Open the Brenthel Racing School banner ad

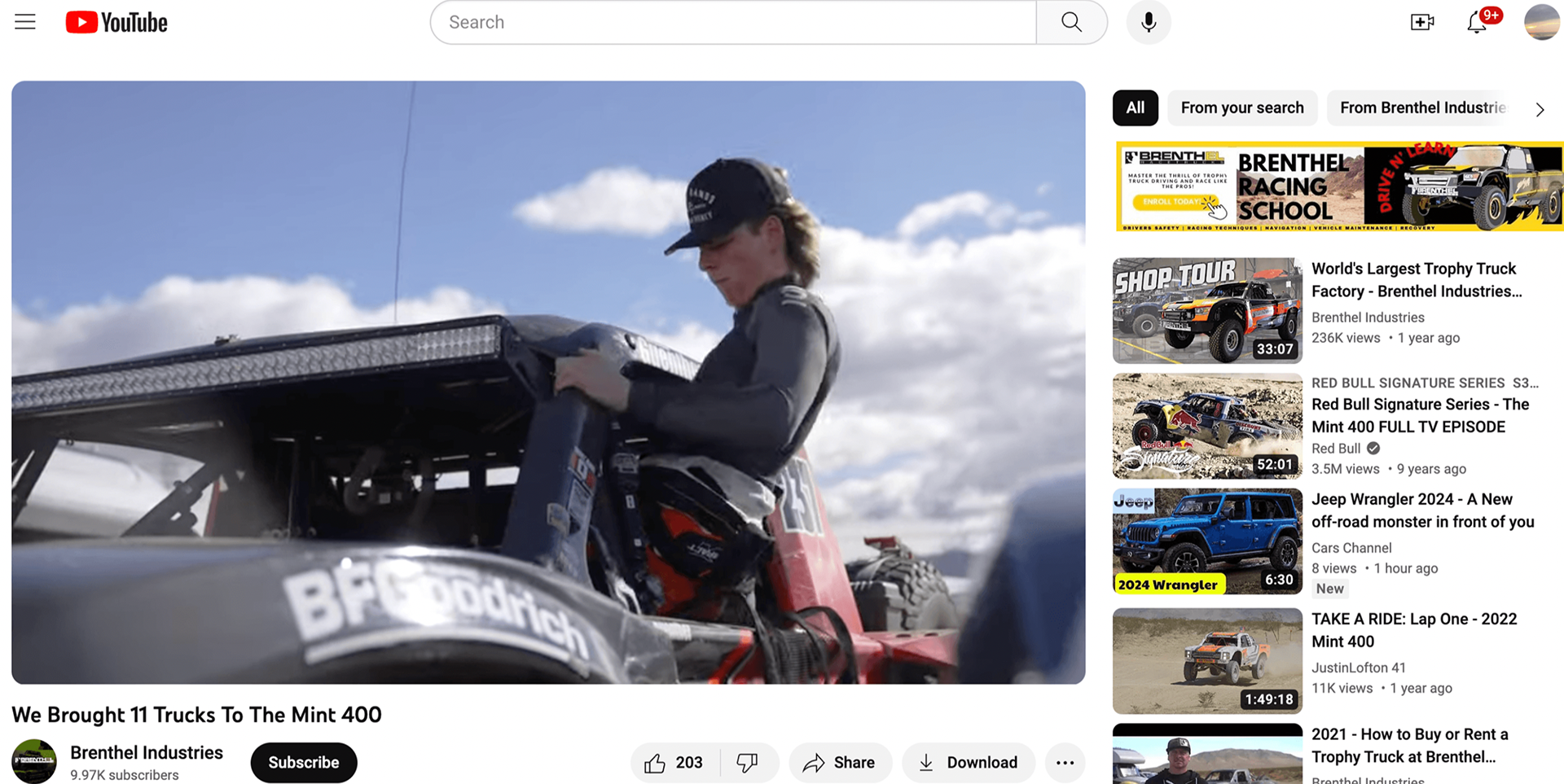[x=1339, y=186]
